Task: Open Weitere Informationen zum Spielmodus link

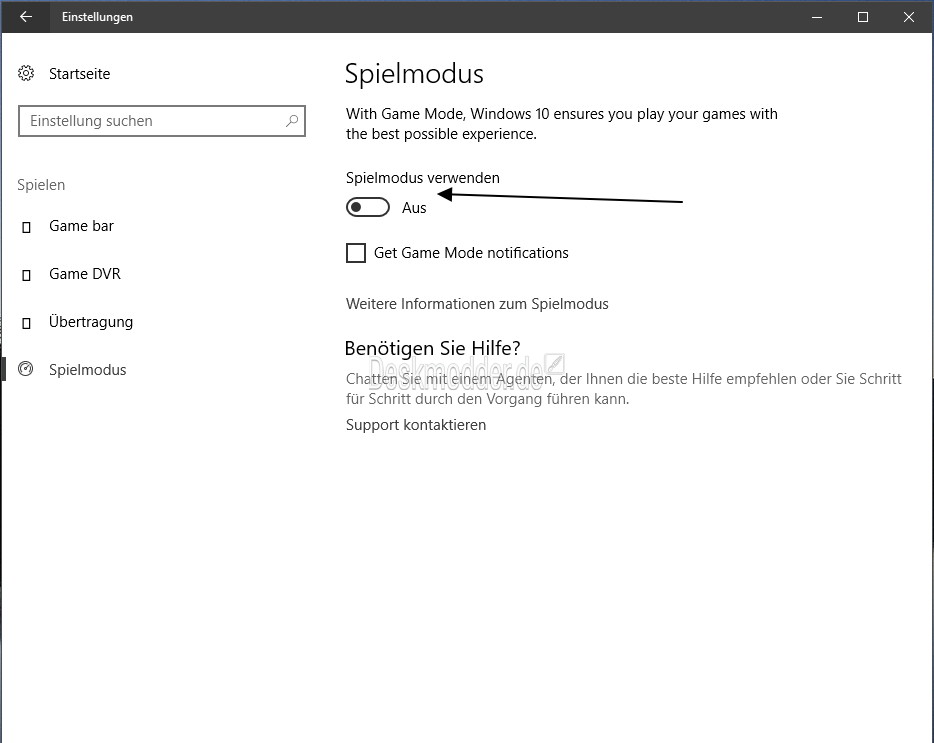Action: [x=477, y=304]
